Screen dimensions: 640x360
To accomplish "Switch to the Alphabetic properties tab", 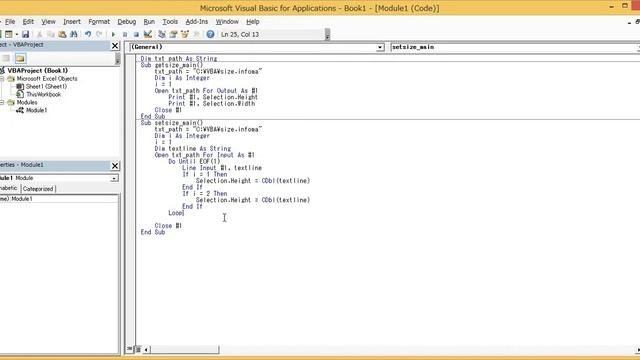I will [x=9, y=188].
